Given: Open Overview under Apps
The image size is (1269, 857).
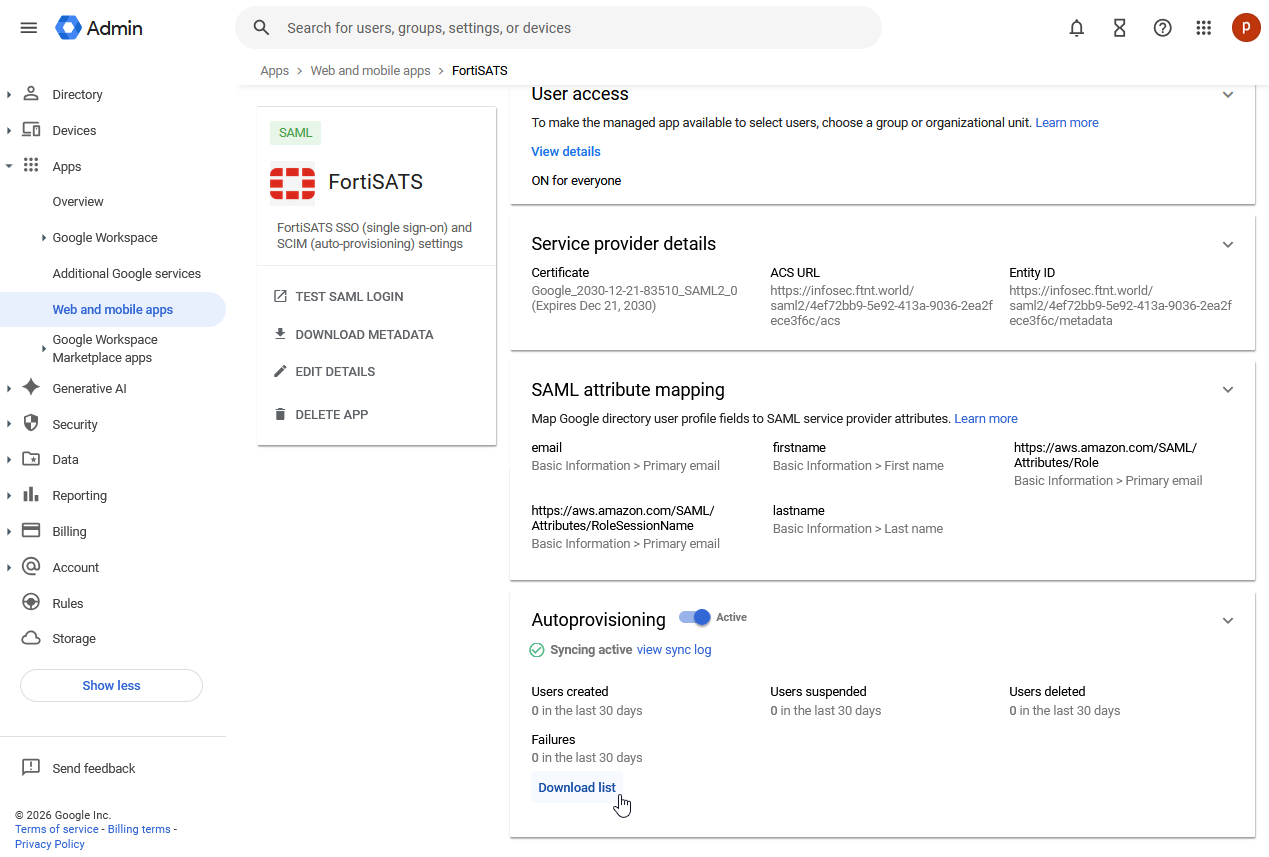Looking at the screenshot, I should [78, 202].
